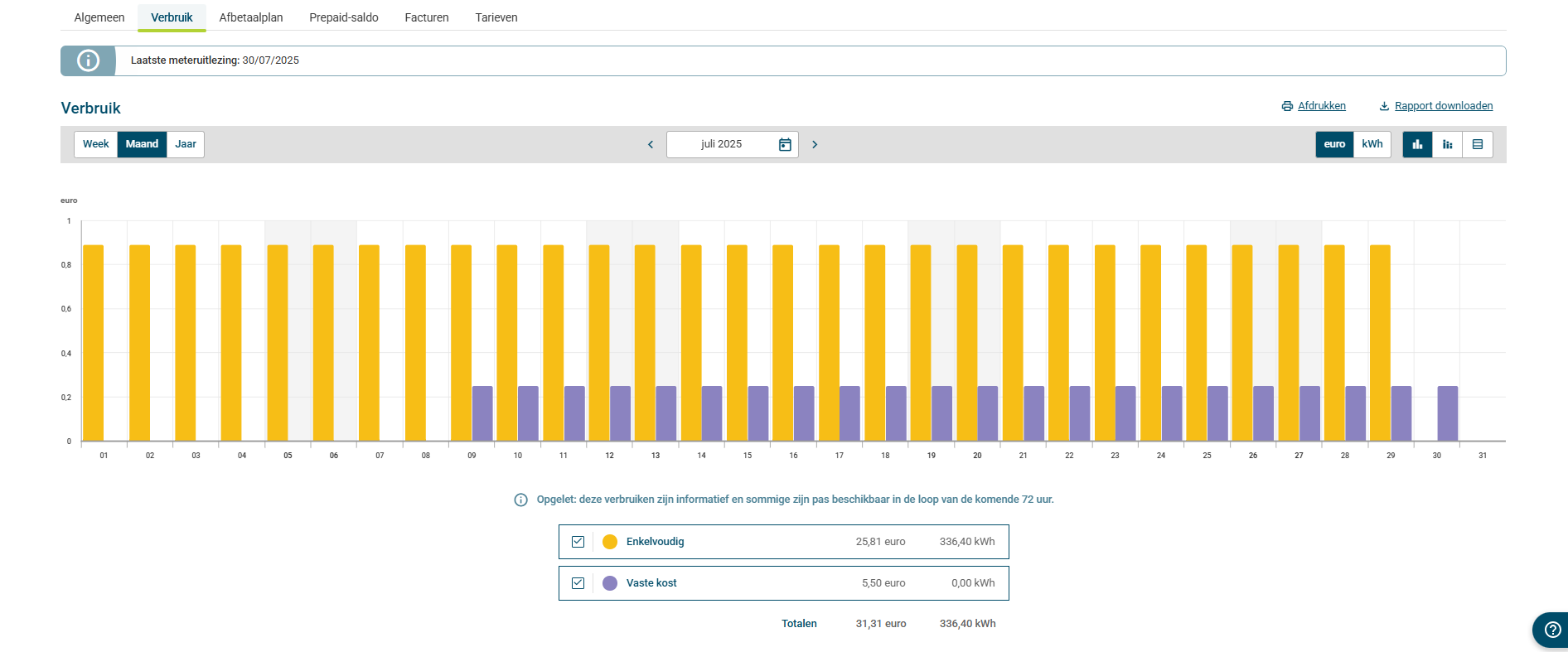This screenshot has height=652, width=1568.
Task: Open the Tarieven tab
Action: point(496,17)
